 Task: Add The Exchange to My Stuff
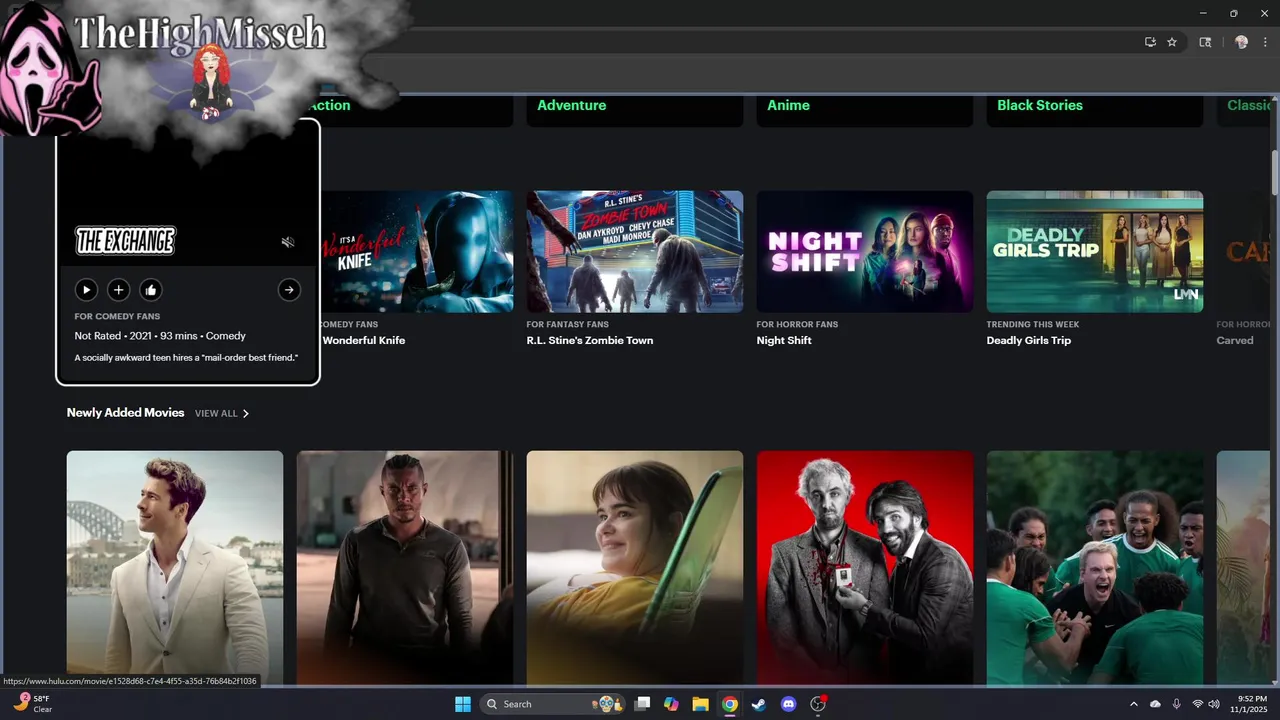pyautogui.click(x=118, y=290)
